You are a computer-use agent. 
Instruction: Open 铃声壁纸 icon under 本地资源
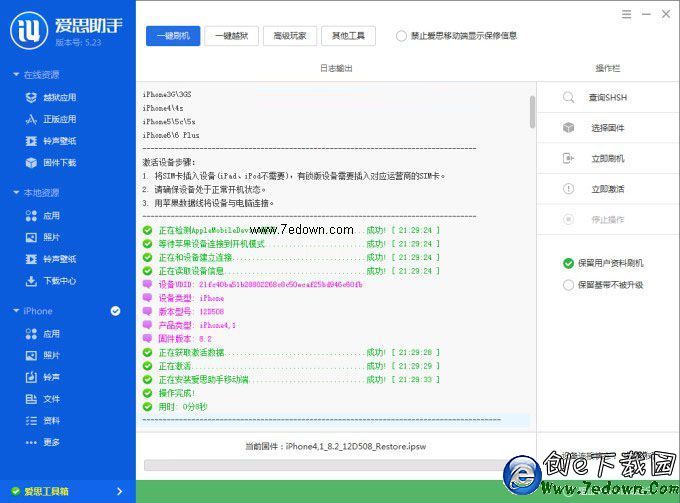click(x=31, y=259)
